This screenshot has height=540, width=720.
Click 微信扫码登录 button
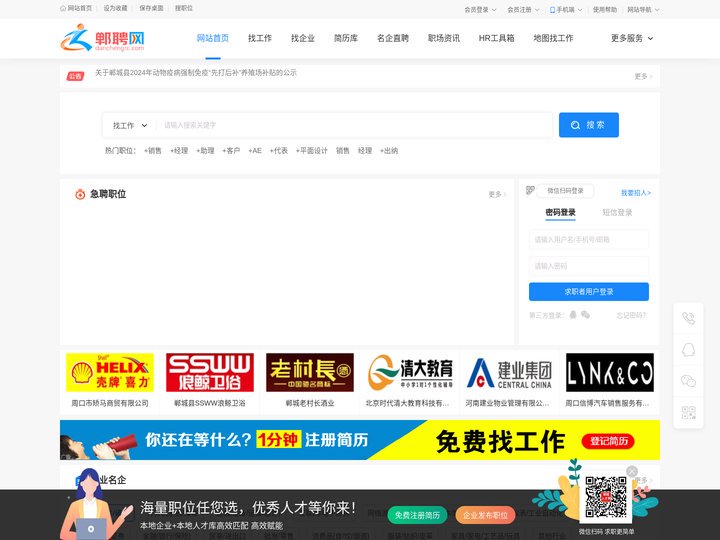(x=565, y=191)
